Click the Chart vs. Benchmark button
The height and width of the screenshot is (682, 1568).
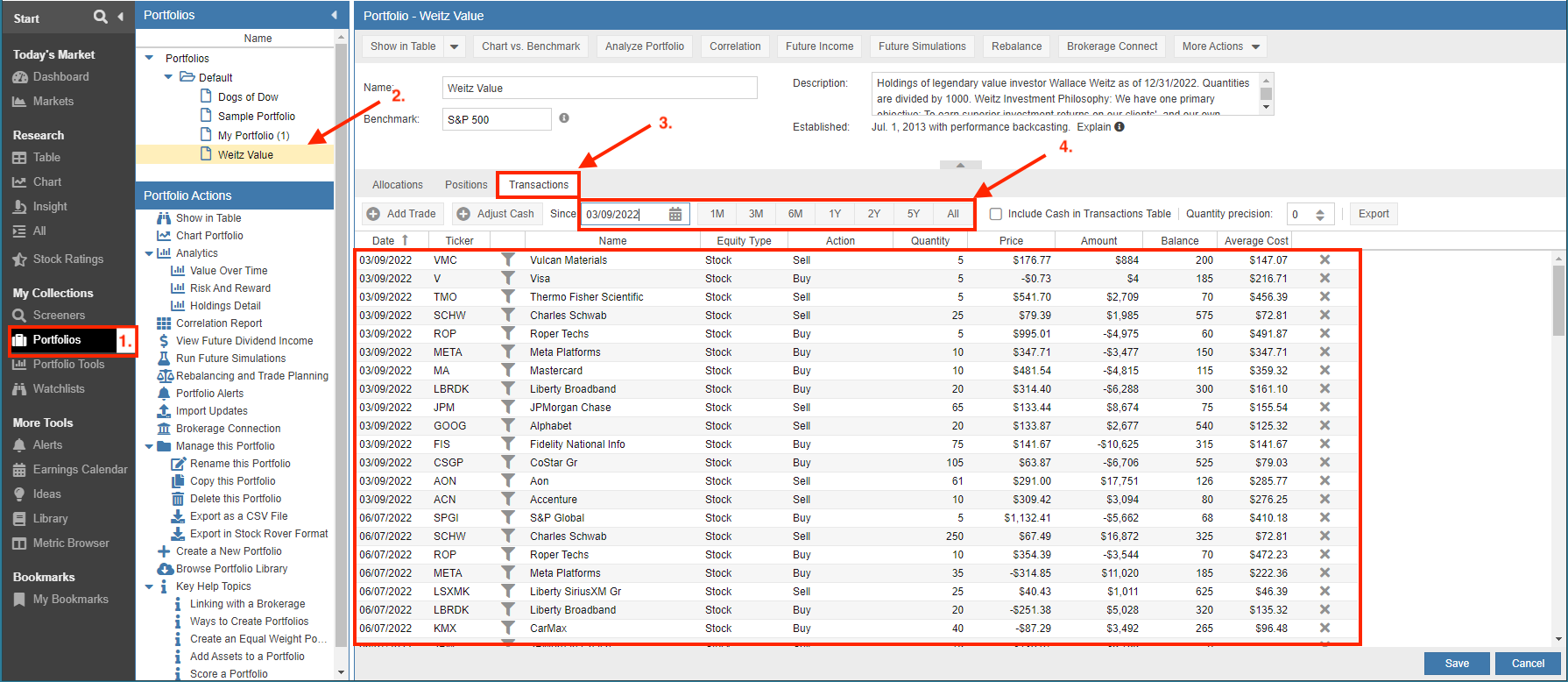click(x=531, y=46)
